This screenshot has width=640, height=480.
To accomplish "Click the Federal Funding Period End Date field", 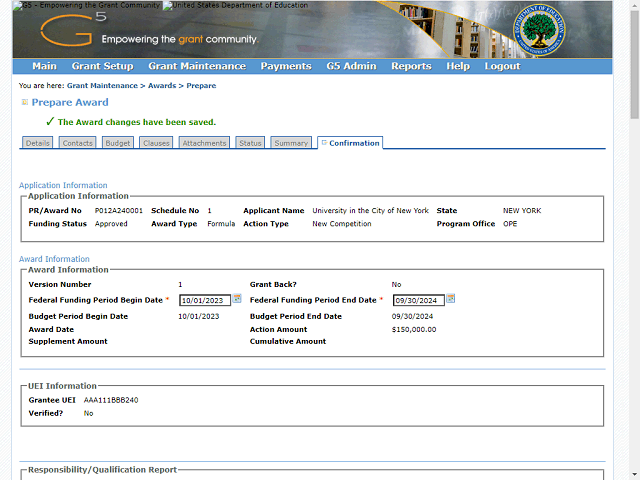I will click(x=418, y=300).
